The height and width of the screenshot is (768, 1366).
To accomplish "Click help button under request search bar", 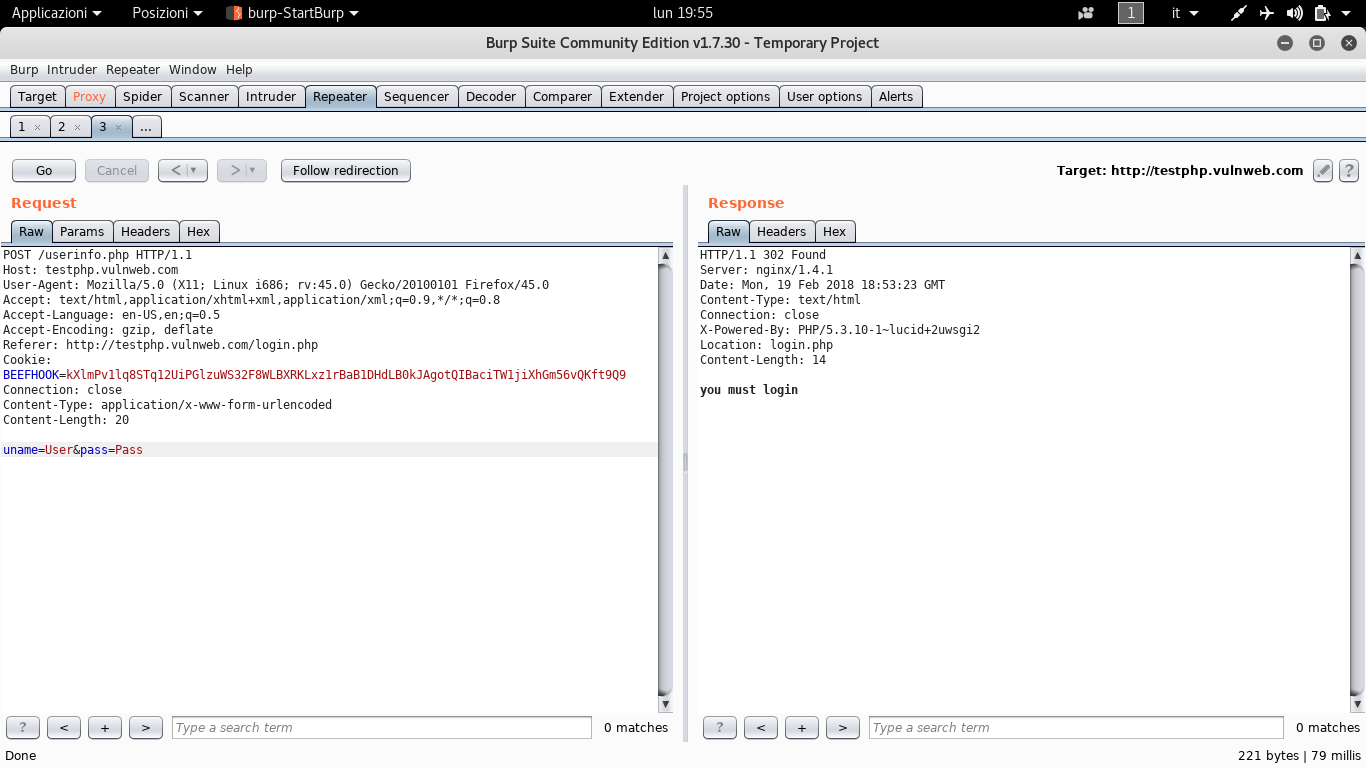I will pyautogui.click(x=23, y=727).
